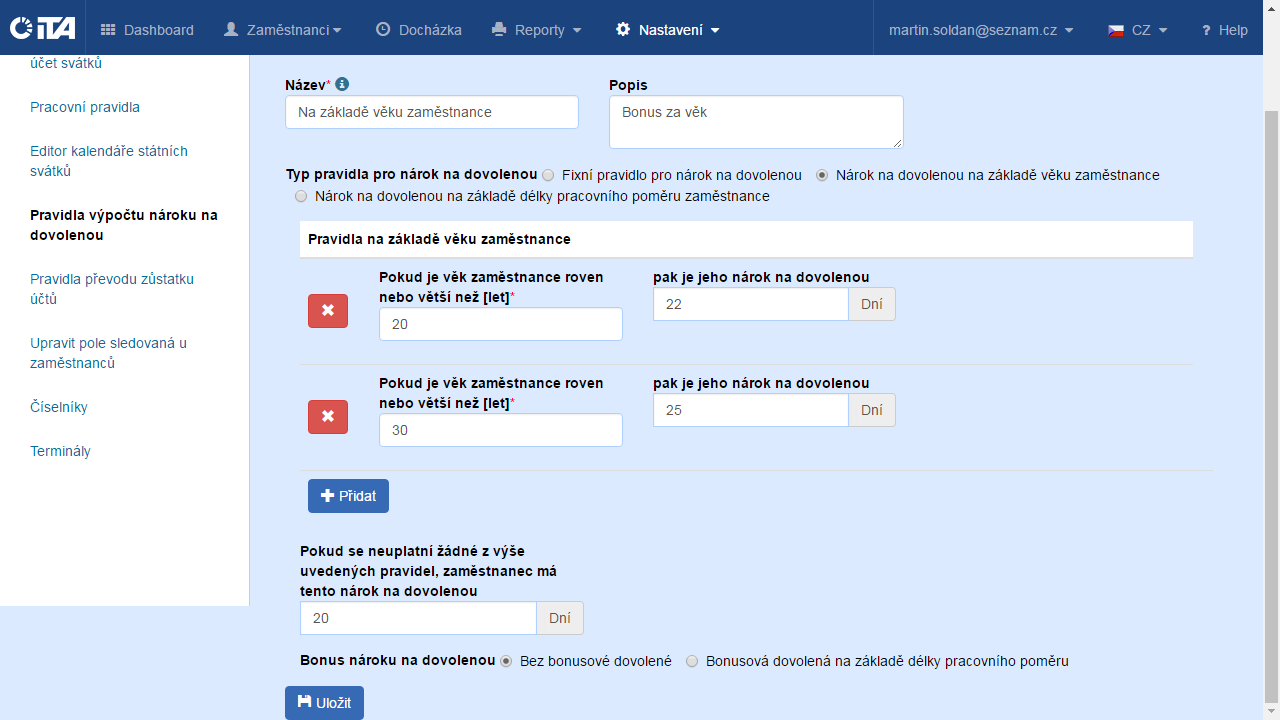Open the Docházka clock menu item
1280x720 pixels.
tap(418, 30)
